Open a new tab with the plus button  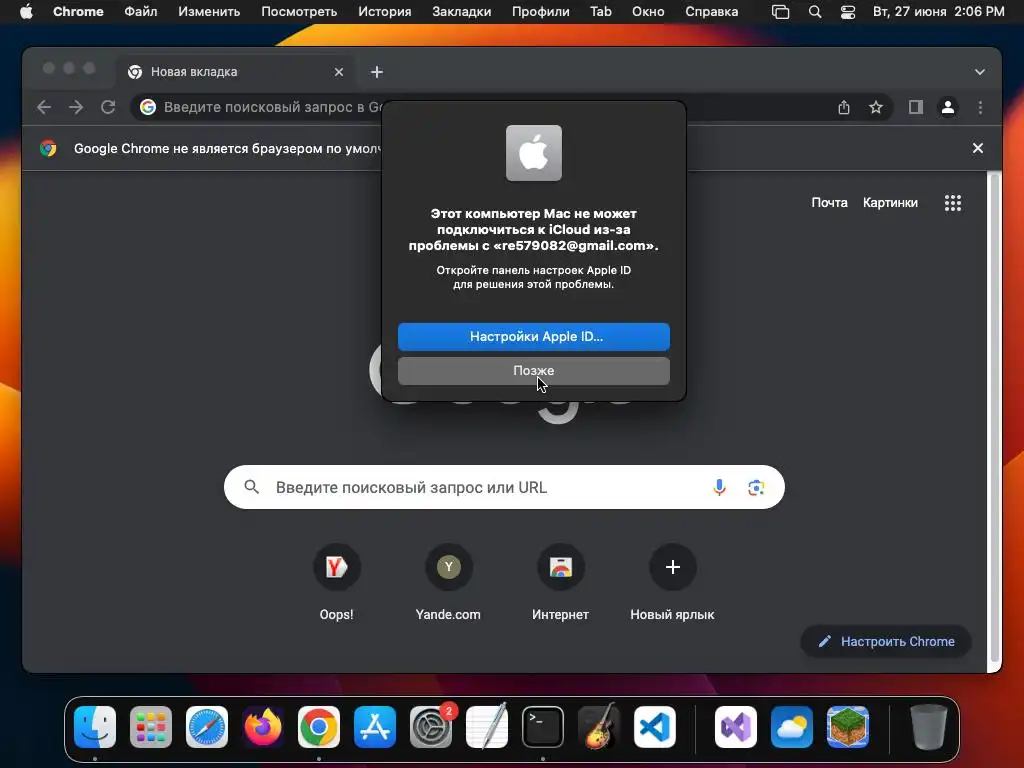coord(377,72)
